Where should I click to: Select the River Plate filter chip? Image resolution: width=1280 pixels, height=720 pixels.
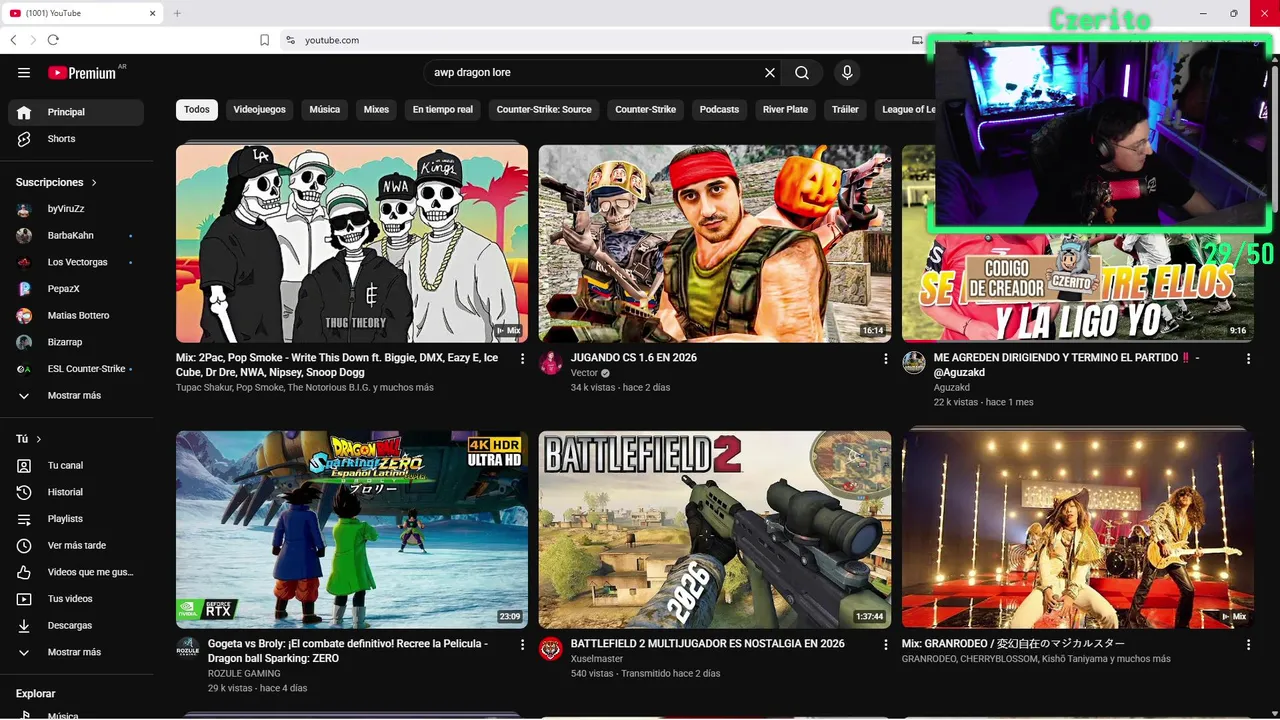point(785,110)
